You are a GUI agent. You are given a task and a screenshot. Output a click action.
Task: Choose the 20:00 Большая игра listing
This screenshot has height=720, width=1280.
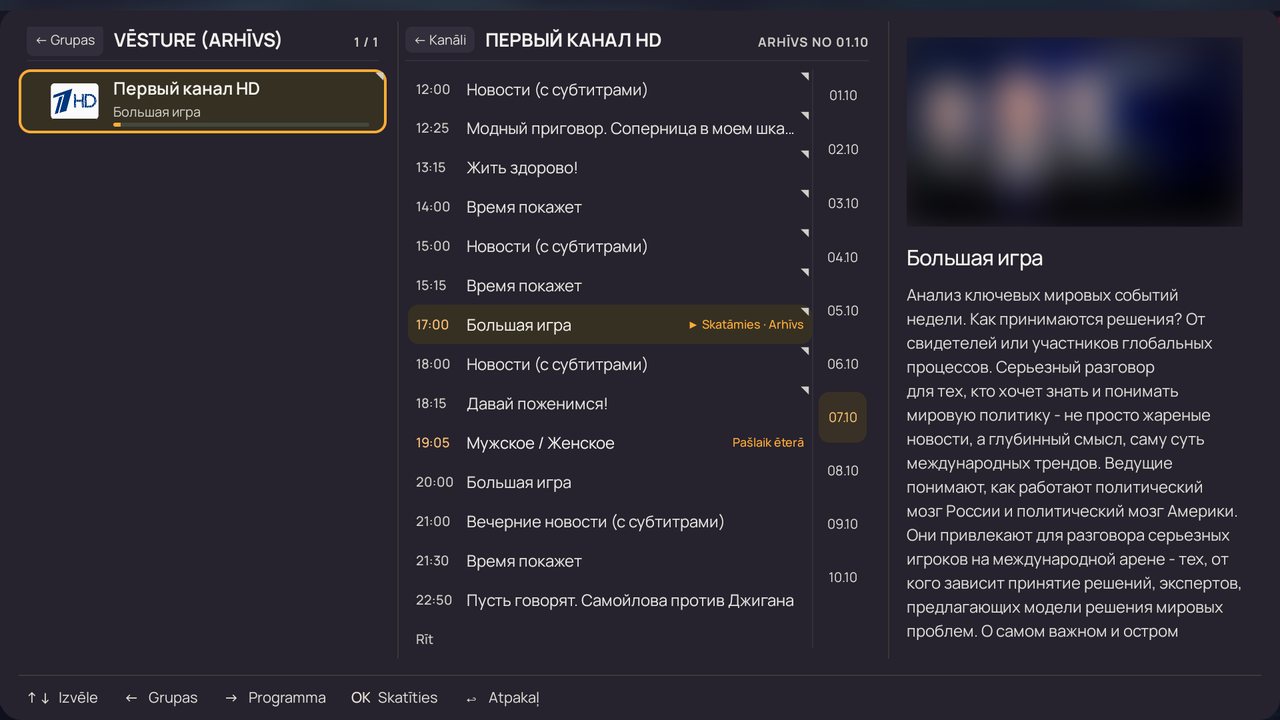click(x=610, y=482)
